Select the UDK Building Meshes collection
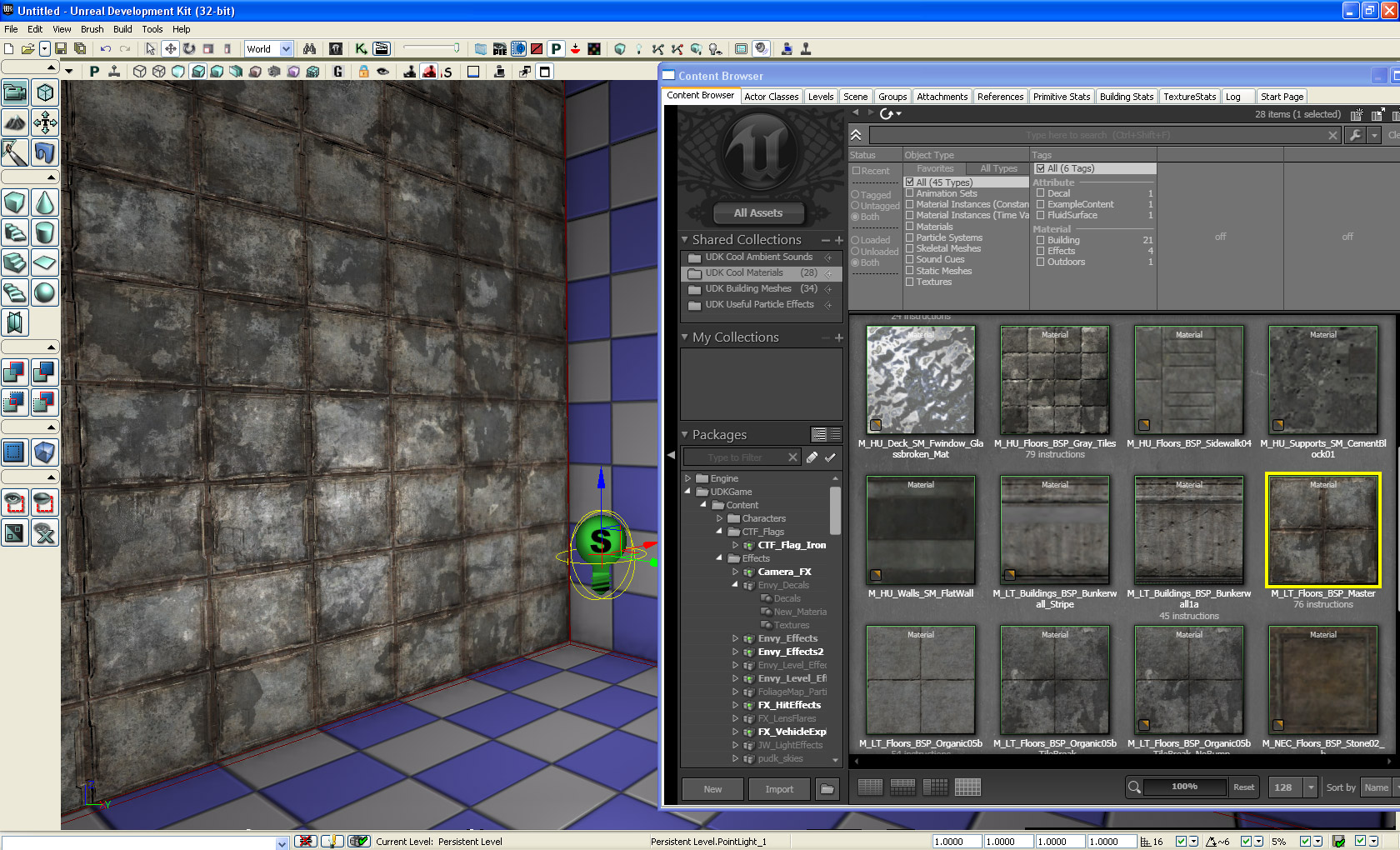The width and height of the screenshot is (1400, 850). coord(762,288)
